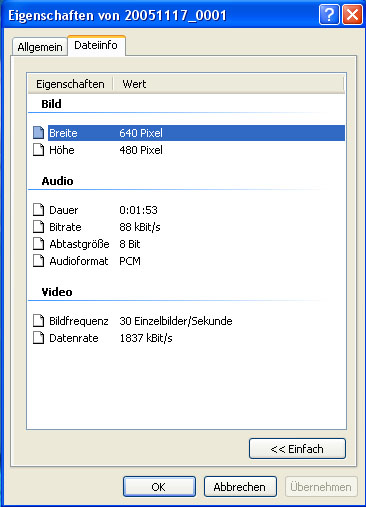366x507 pixels.
Task: Click the Bild group heading
Action: click(51, 104)
